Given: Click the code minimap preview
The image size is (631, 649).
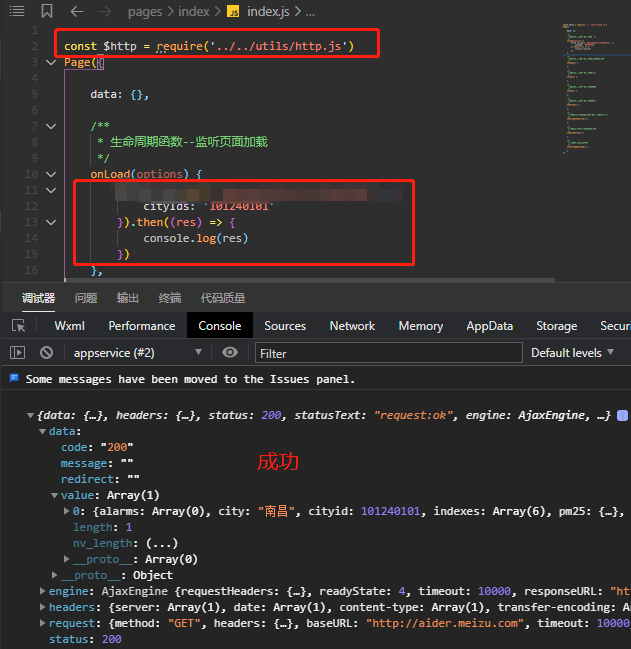Looking at the screenshot, I should point(588,89).
